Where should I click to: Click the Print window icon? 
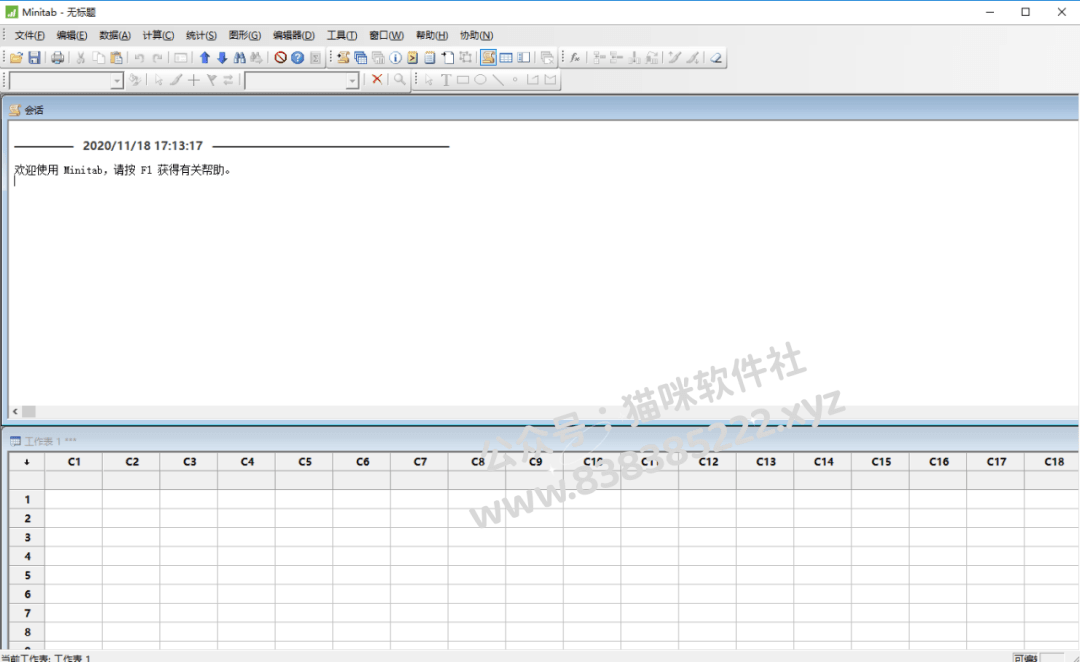pos(58,58)
